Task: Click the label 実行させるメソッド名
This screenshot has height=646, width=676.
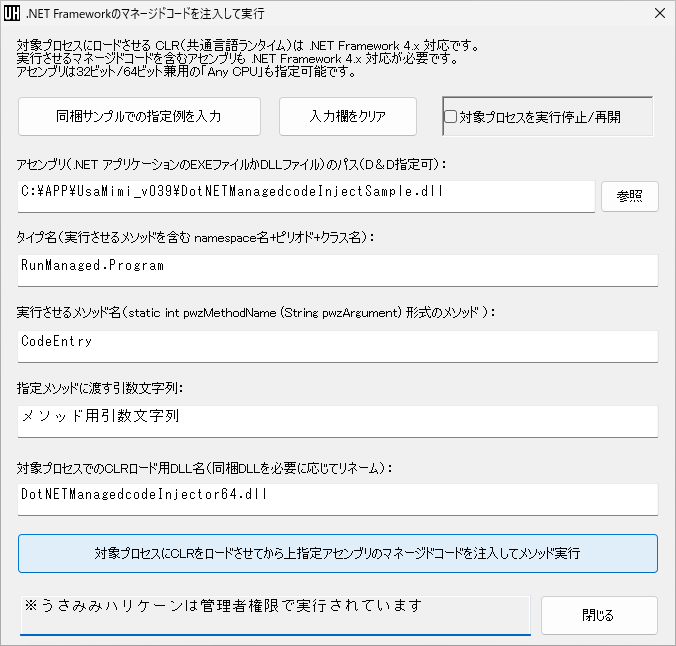Action: click(256, 312)
